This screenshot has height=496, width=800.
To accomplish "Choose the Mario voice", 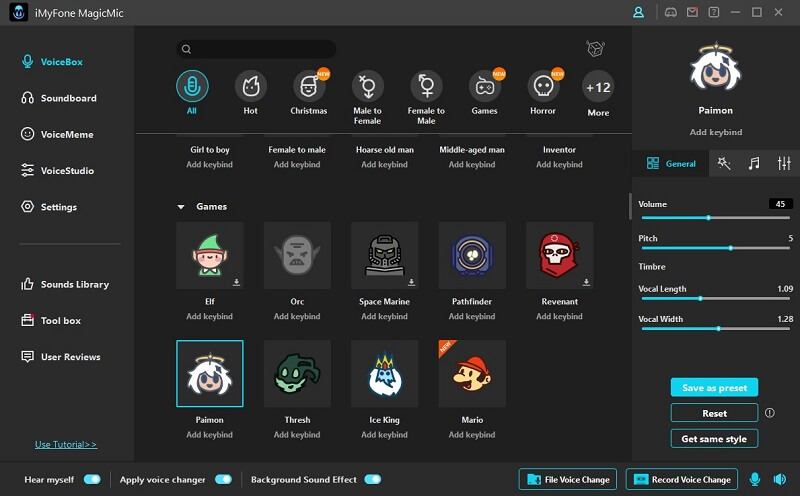I will [472, 374].
